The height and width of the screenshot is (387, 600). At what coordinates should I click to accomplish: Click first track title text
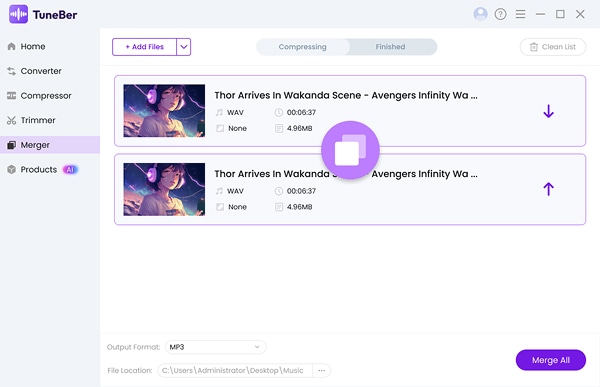click(x=346, y=95)
